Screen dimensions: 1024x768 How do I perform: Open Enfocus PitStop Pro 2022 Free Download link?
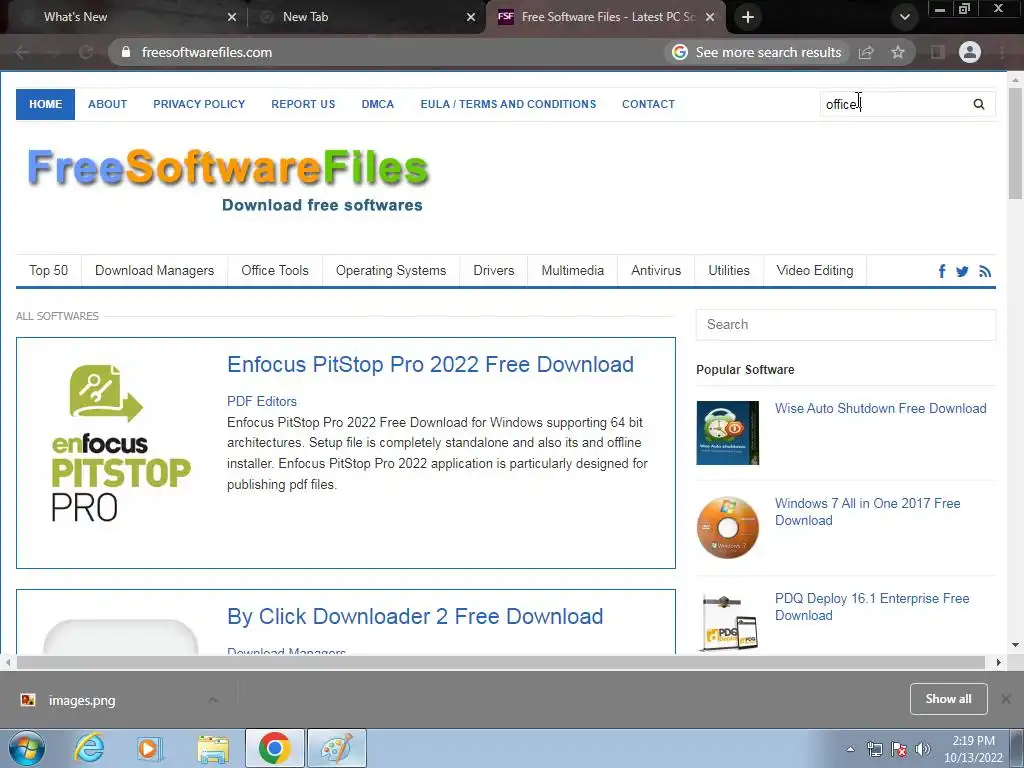pos(430,364)
